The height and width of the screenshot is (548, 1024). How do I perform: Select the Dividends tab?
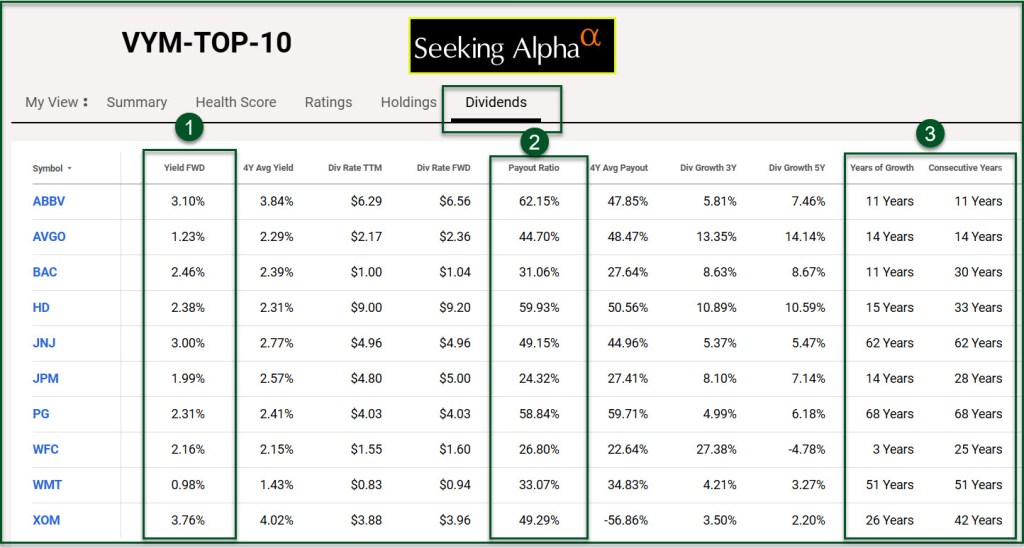496,102
